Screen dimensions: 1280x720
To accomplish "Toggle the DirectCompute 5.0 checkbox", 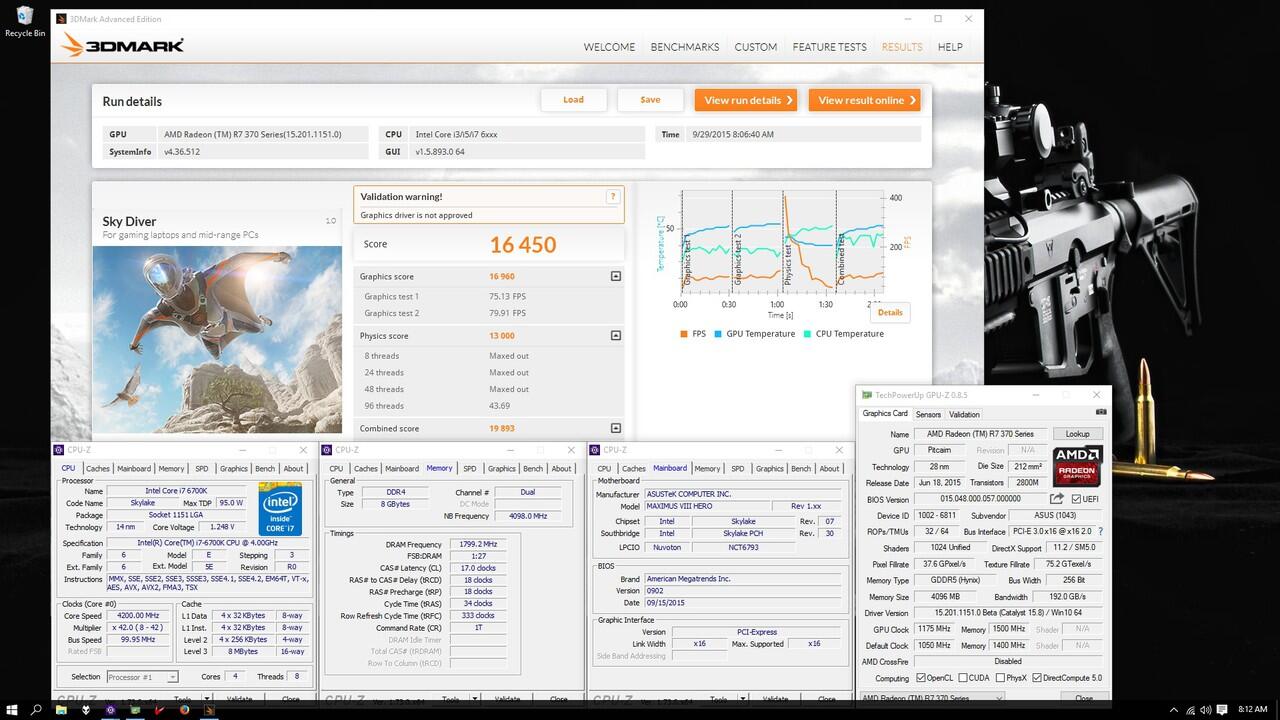I will click(1039, 678).
